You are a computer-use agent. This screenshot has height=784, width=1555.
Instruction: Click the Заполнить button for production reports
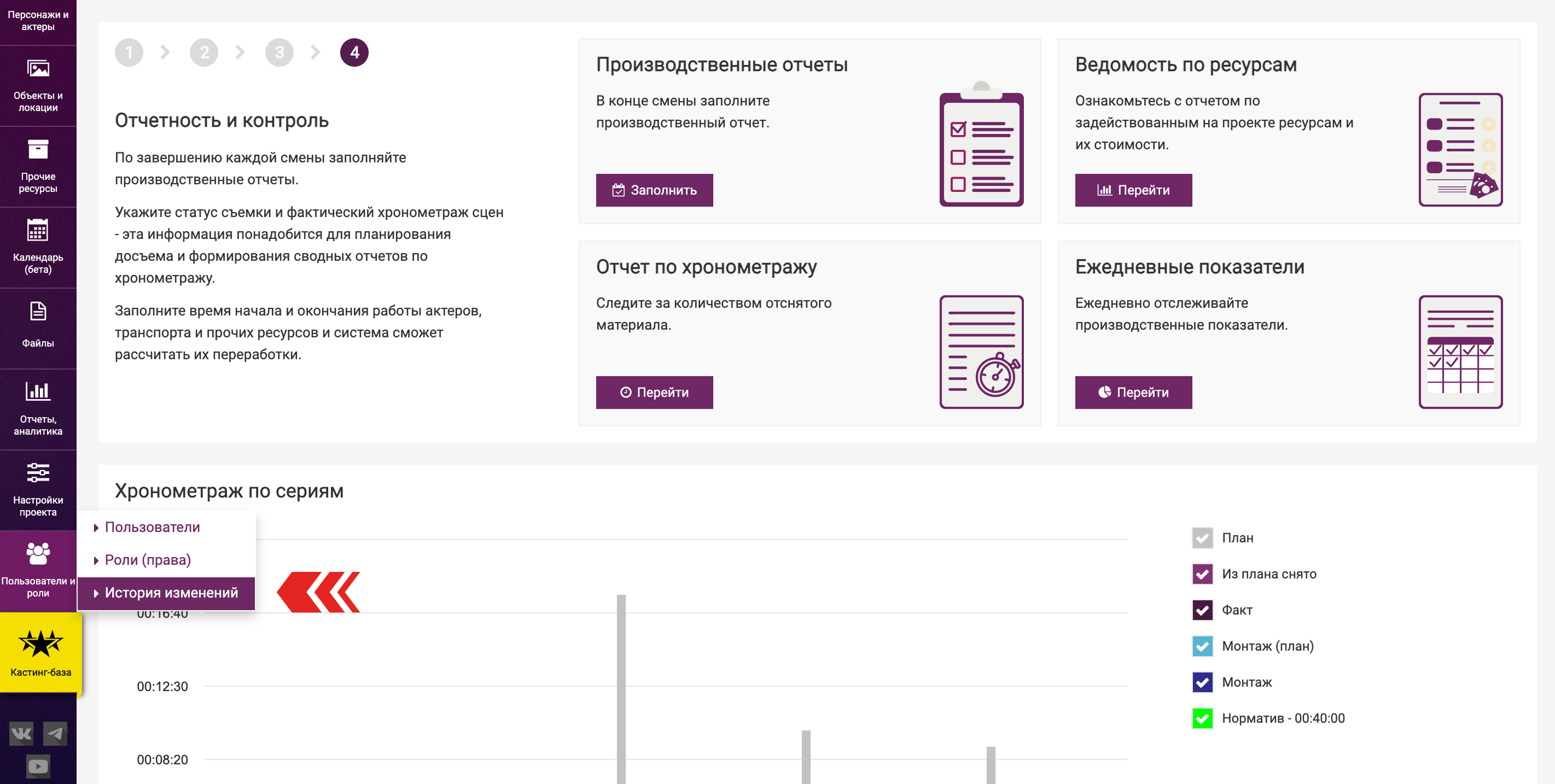(654, 190)
